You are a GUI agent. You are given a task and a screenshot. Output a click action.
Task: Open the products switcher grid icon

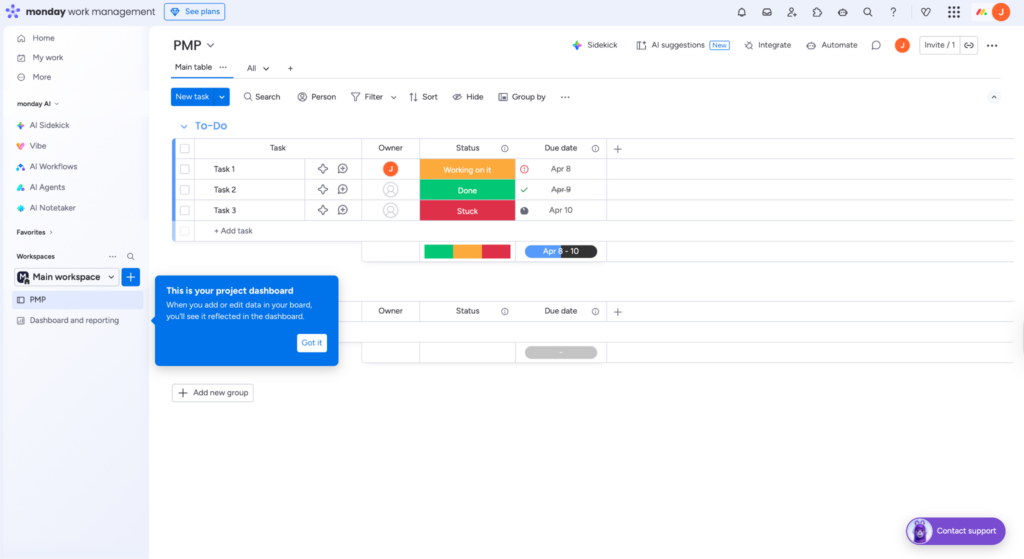(x=953, y=12)
